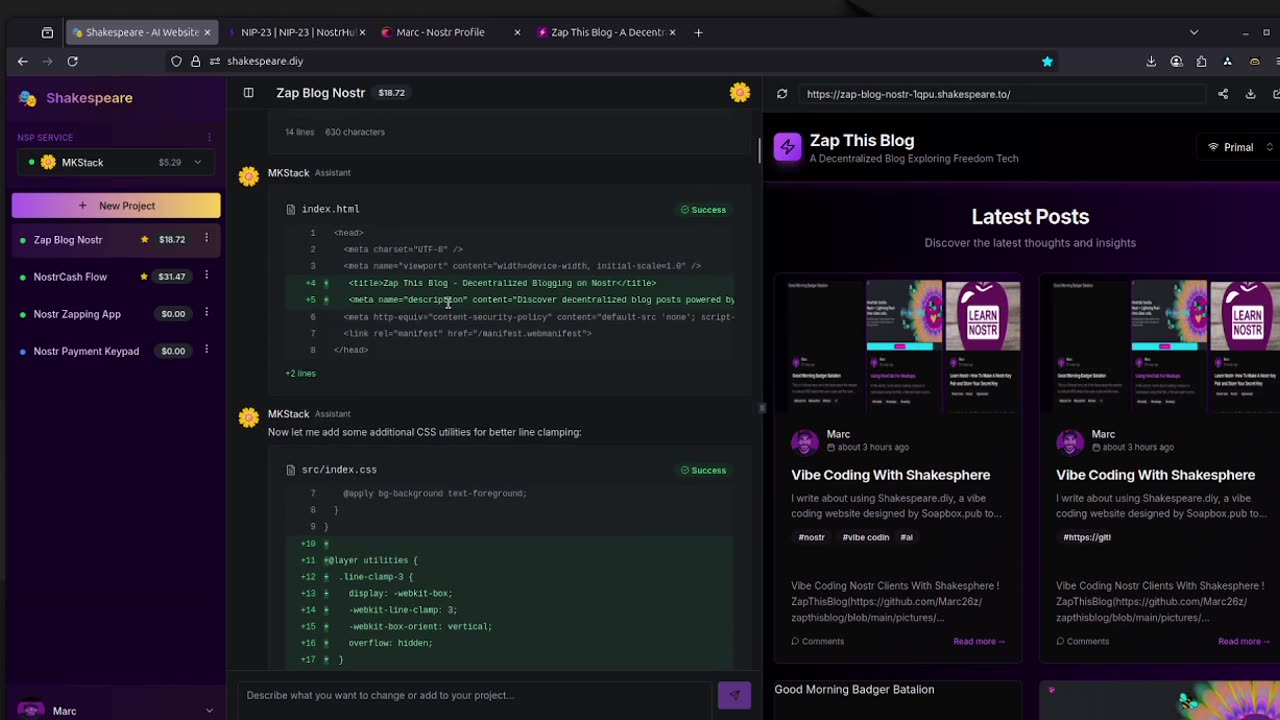1280x720 pixels.
Task: Click Read more on second Vibe Coding post
Action: (1243, 641)
